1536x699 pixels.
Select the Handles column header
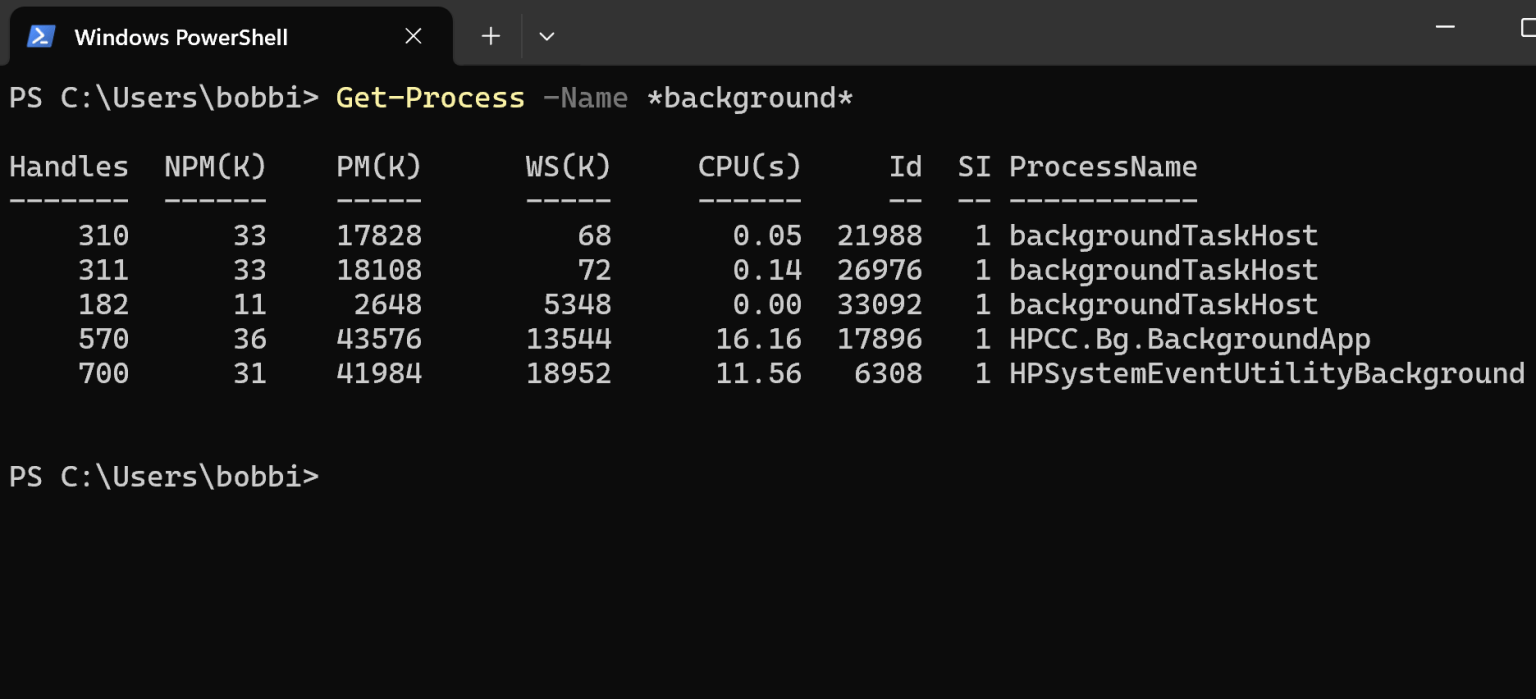(68, 166)
